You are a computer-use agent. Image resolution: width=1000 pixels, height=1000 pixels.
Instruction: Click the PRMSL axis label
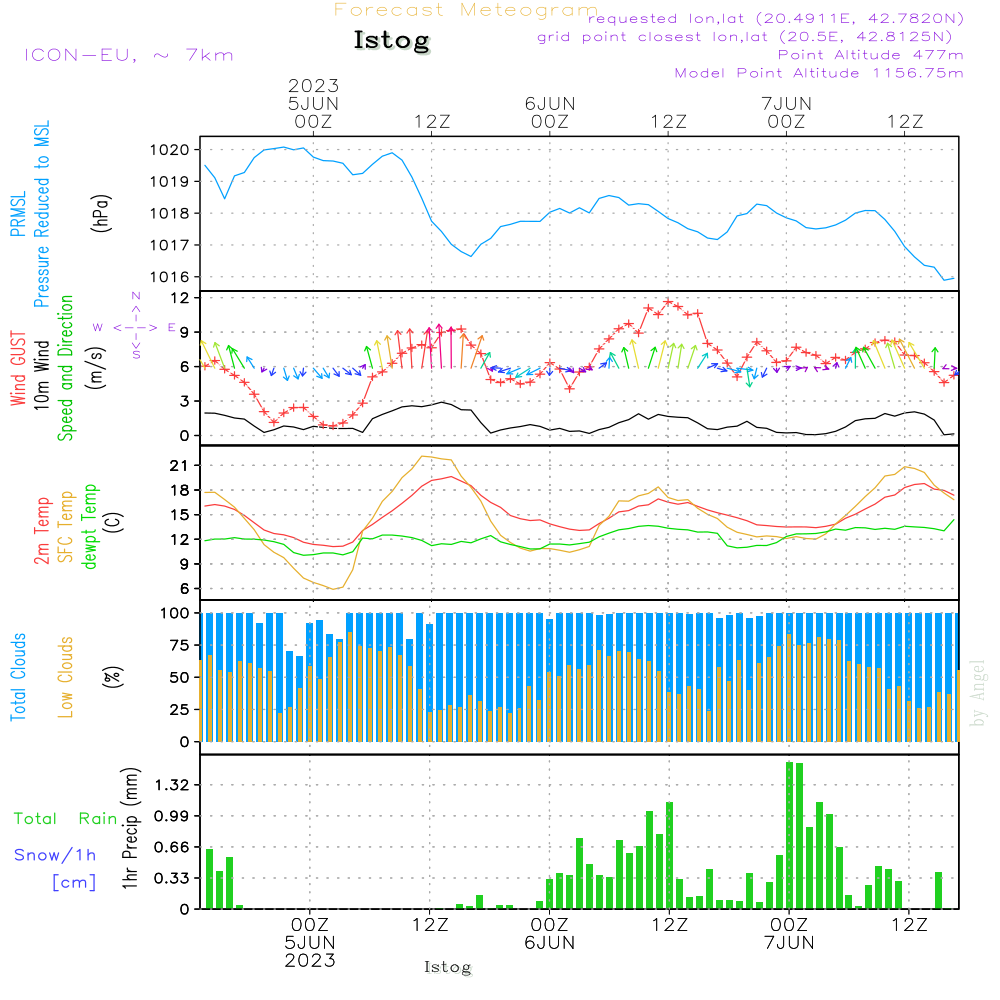click(18, 214)
